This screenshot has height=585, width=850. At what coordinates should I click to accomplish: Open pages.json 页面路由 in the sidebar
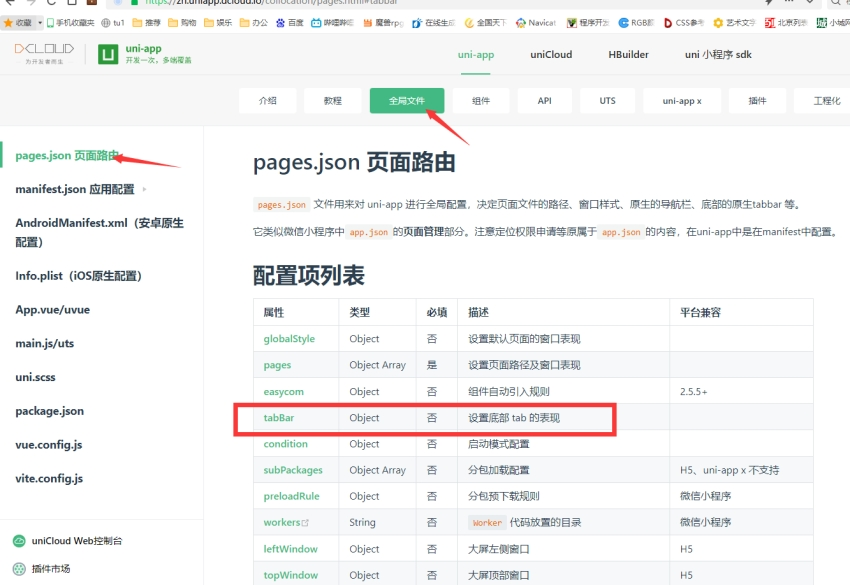67,156
